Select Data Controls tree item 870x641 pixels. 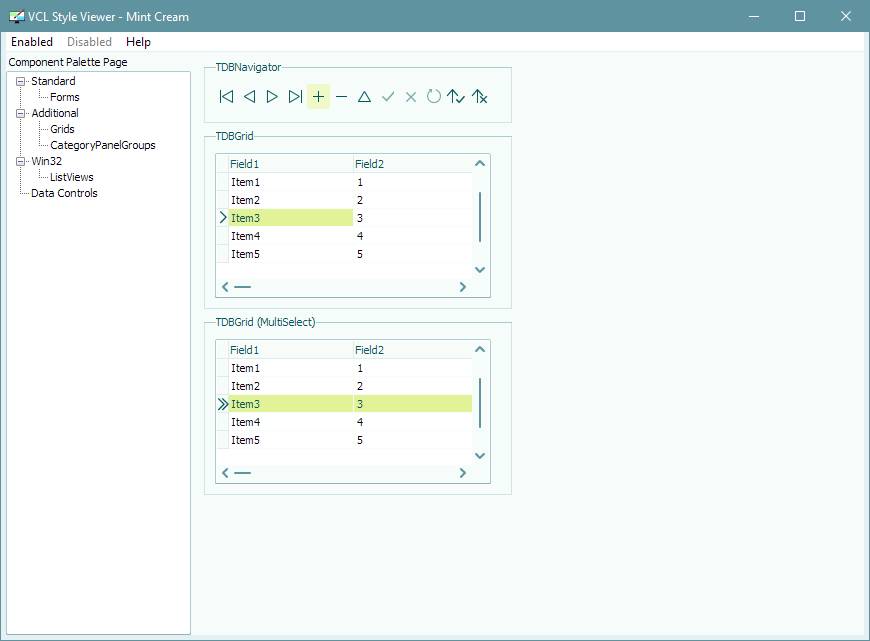tap(64, 193)
